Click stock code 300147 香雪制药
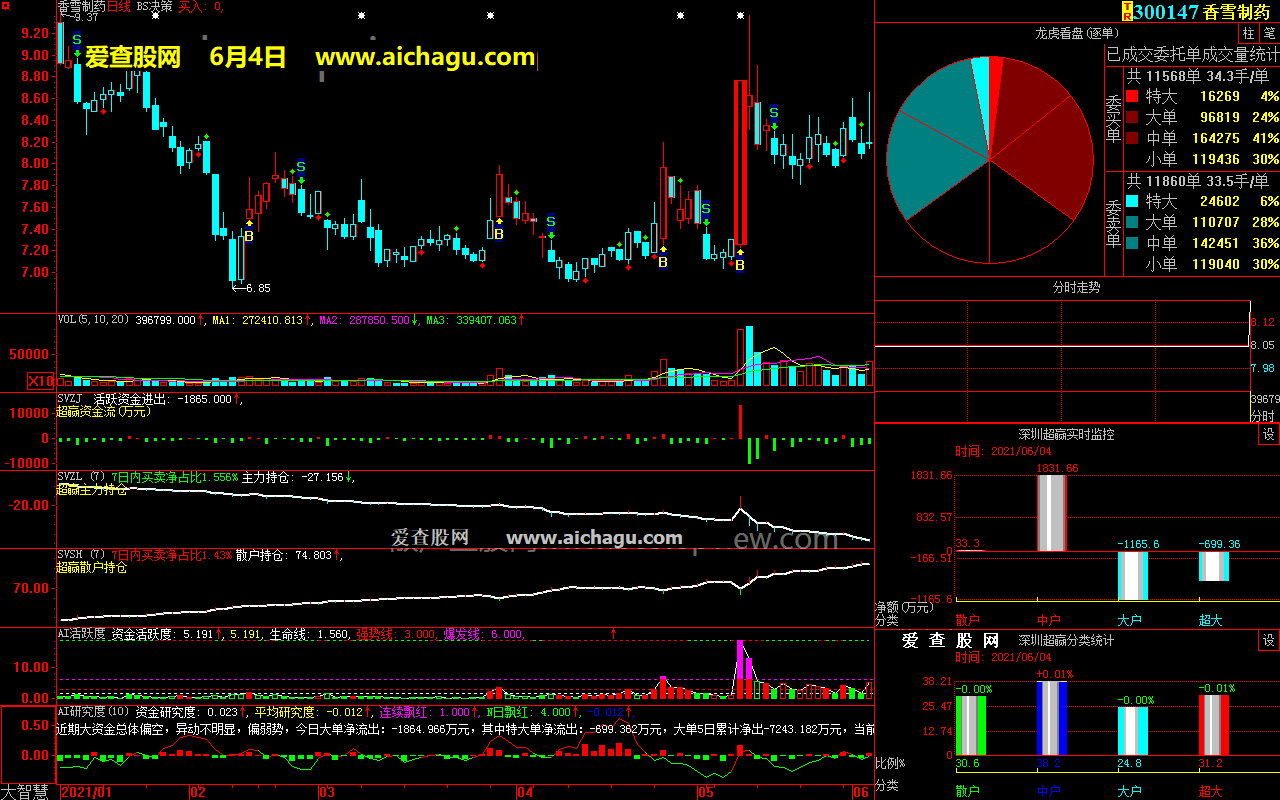This screenshot has height=800, width=1280. click(x=1204, y=12)
